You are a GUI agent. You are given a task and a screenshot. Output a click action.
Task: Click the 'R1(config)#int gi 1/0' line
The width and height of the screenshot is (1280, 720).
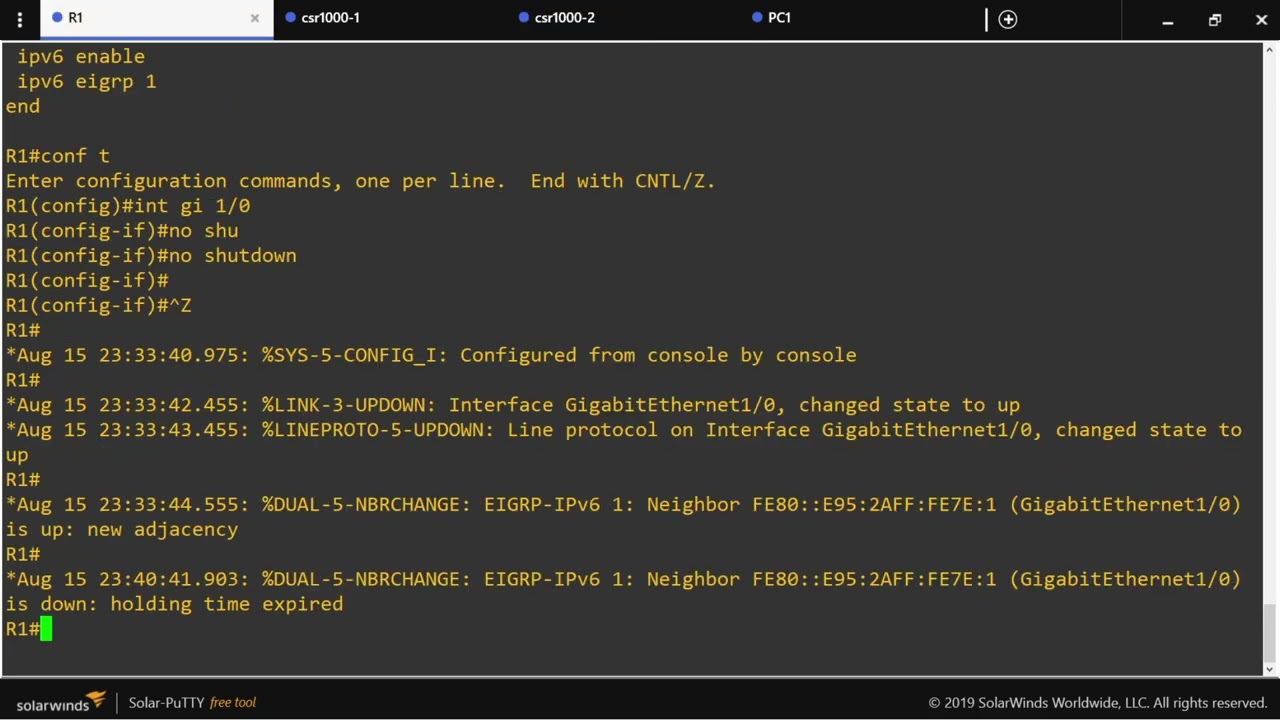point(128,206)
